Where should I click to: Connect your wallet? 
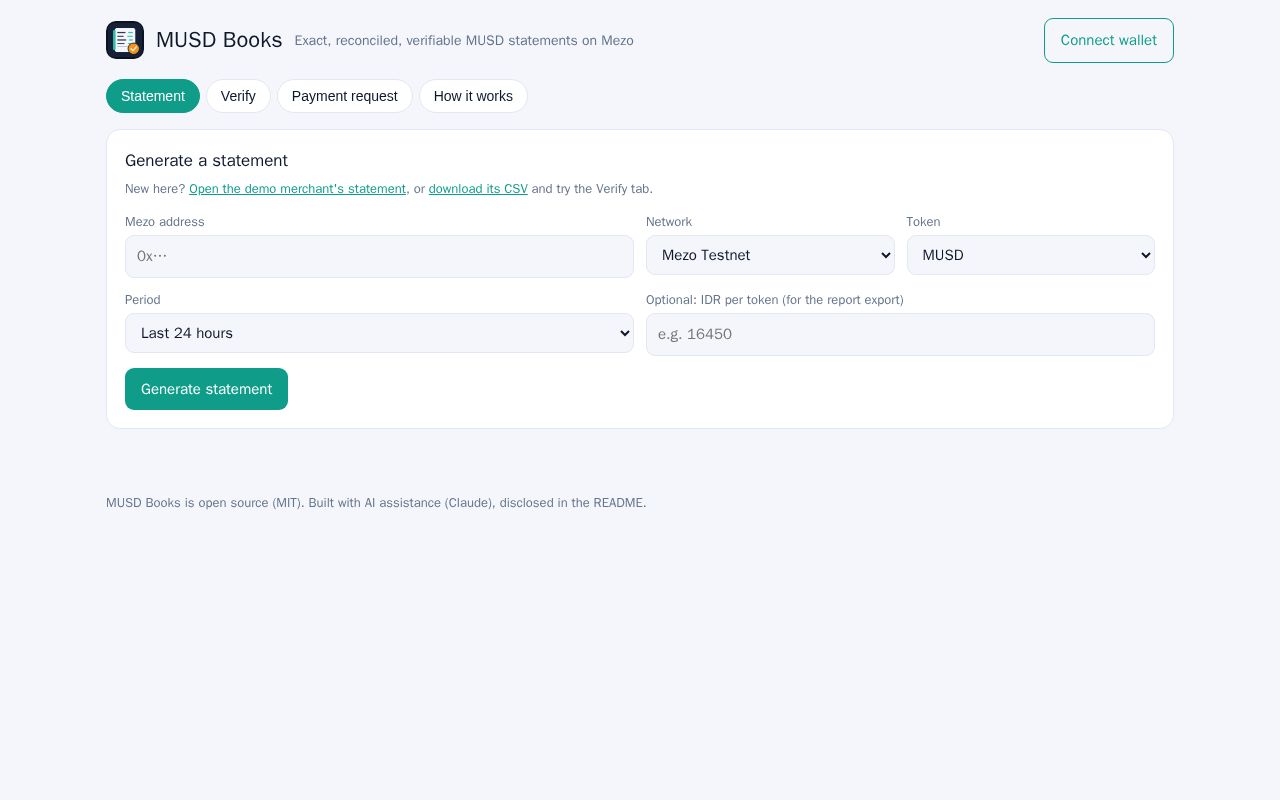coord(1108,40)
